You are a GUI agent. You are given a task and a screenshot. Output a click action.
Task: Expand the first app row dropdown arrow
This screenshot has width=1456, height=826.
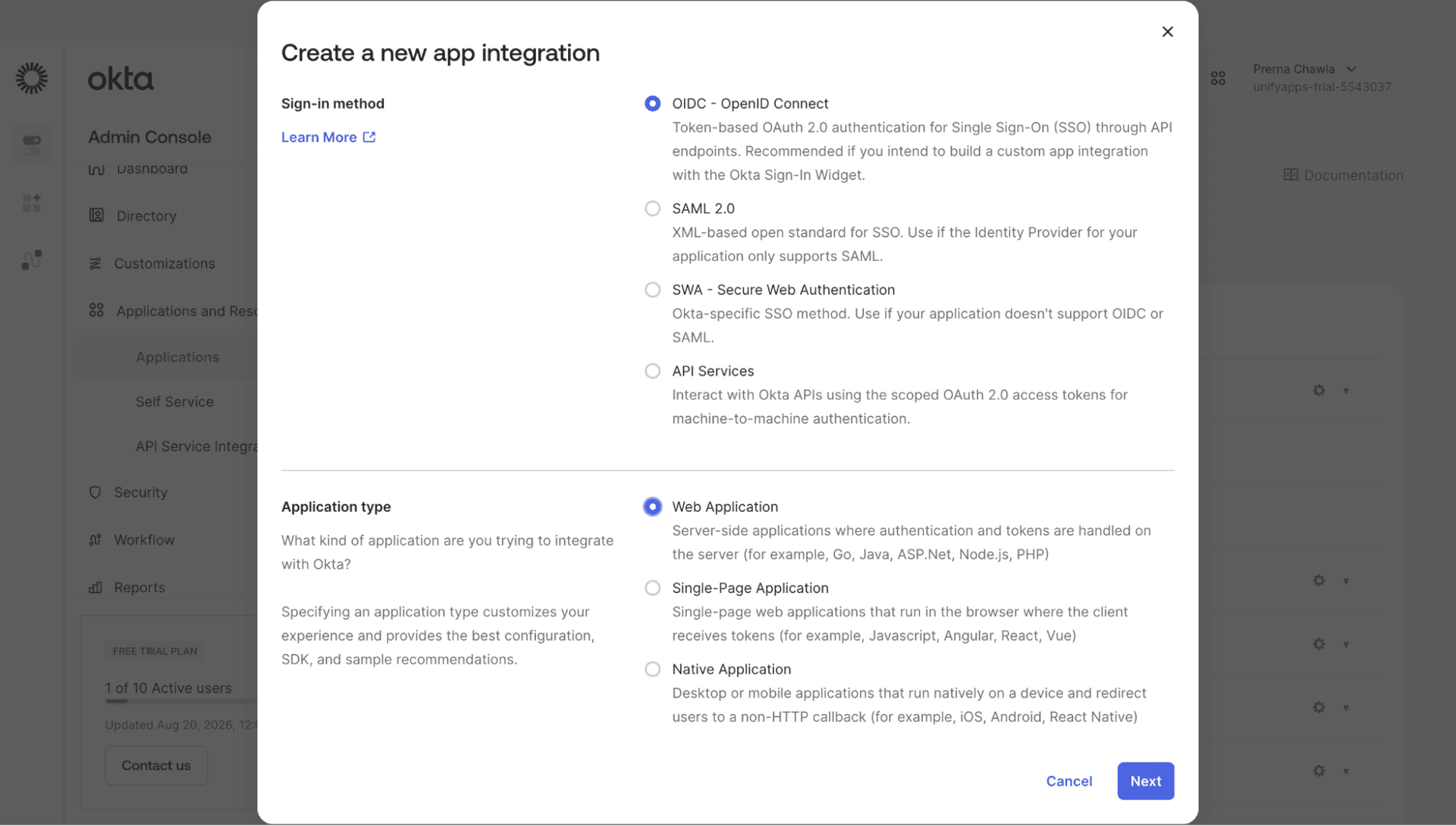(x=1346, y=391)
